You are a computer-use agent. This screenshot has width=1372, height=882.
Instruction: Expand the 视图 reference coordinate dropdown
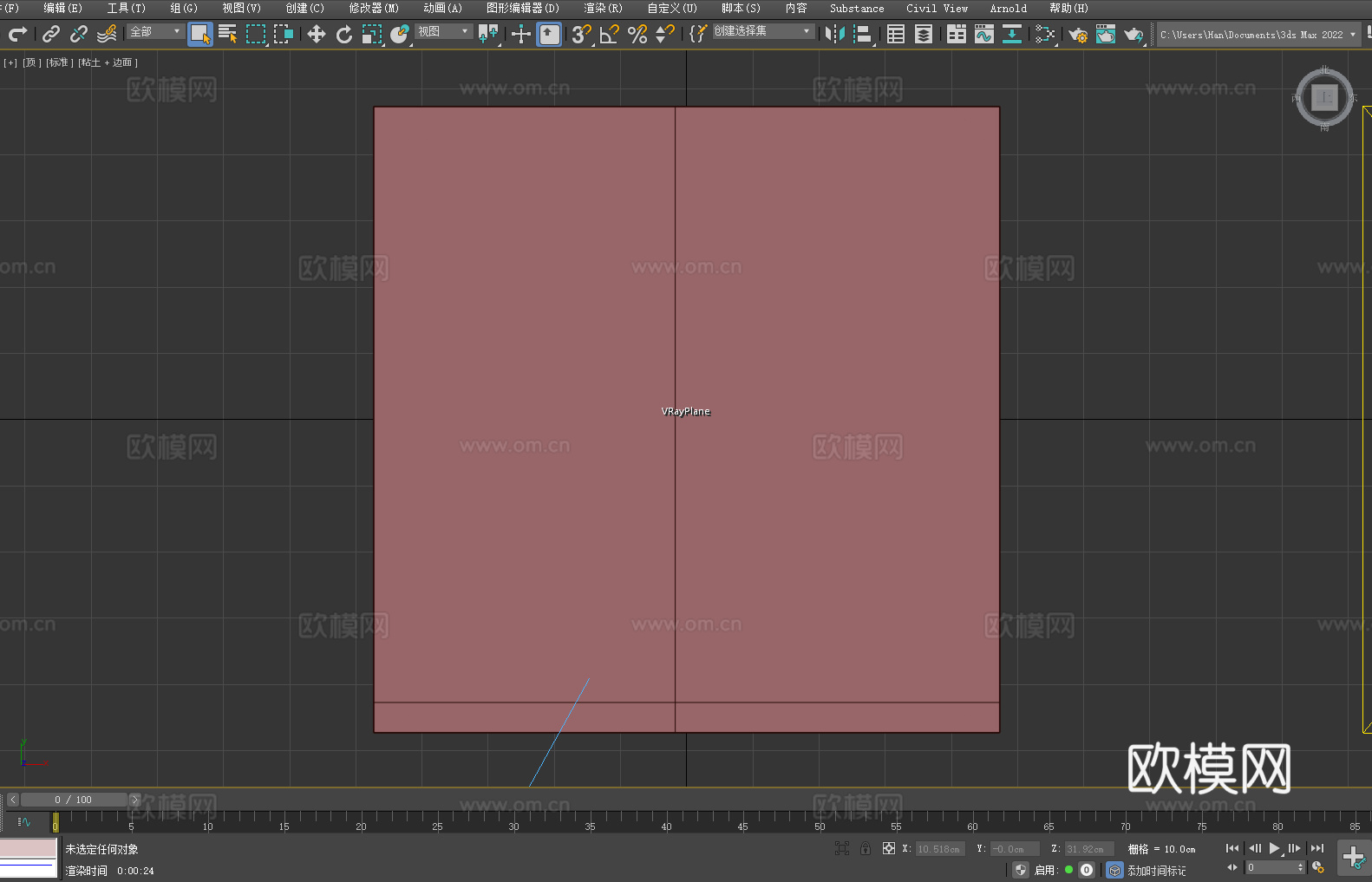point(444,31)
